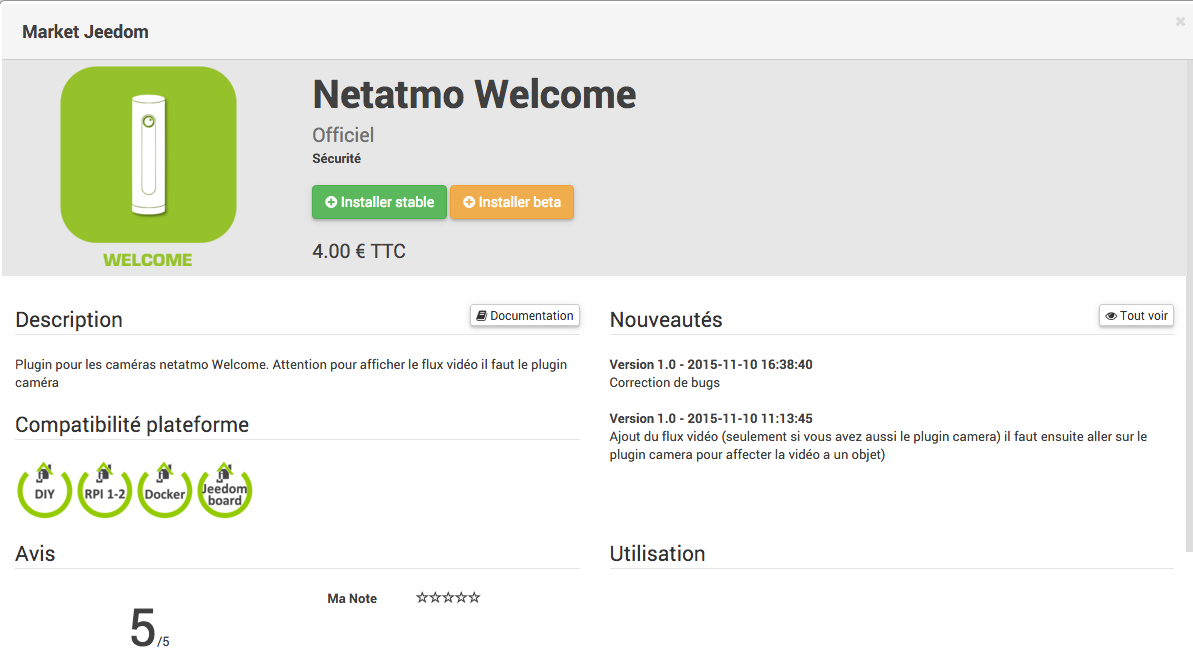Click the Correction de bugs text
The width and height of the screenshot is (1193, 670).
664,383
